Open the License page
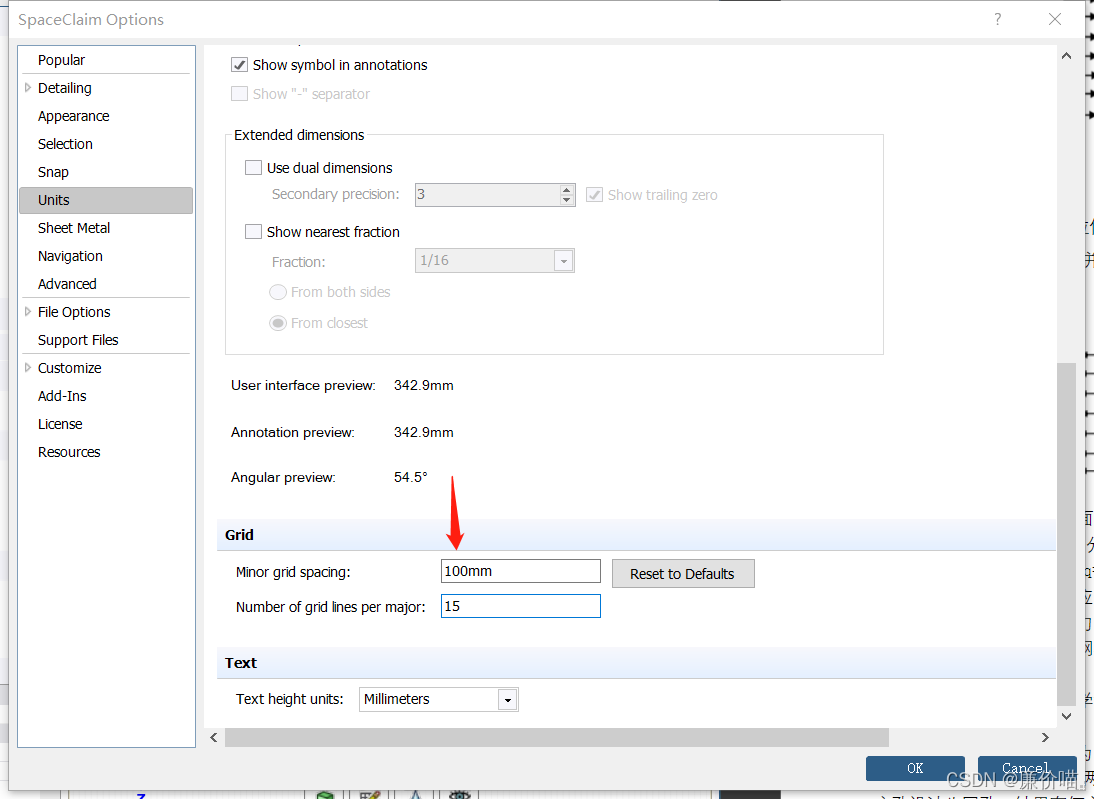 click(60, 424)
